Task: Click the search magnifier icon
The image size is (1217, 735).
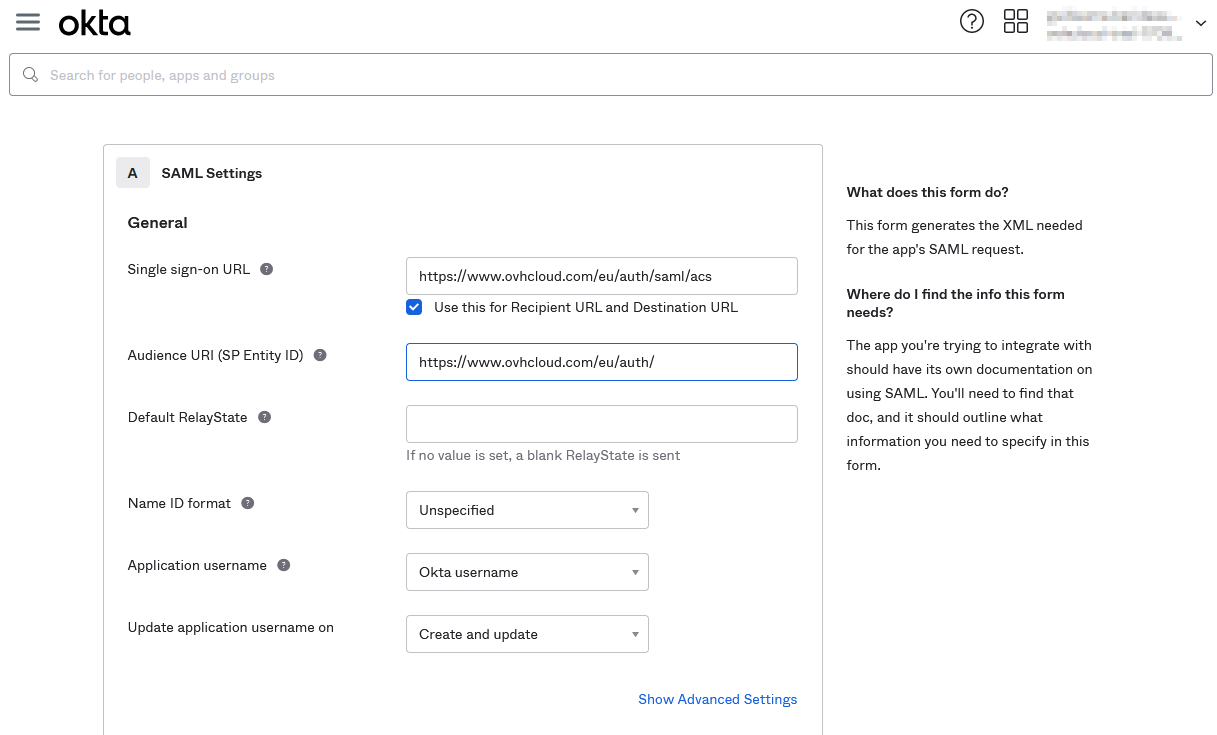Action: tap(30, 74)
